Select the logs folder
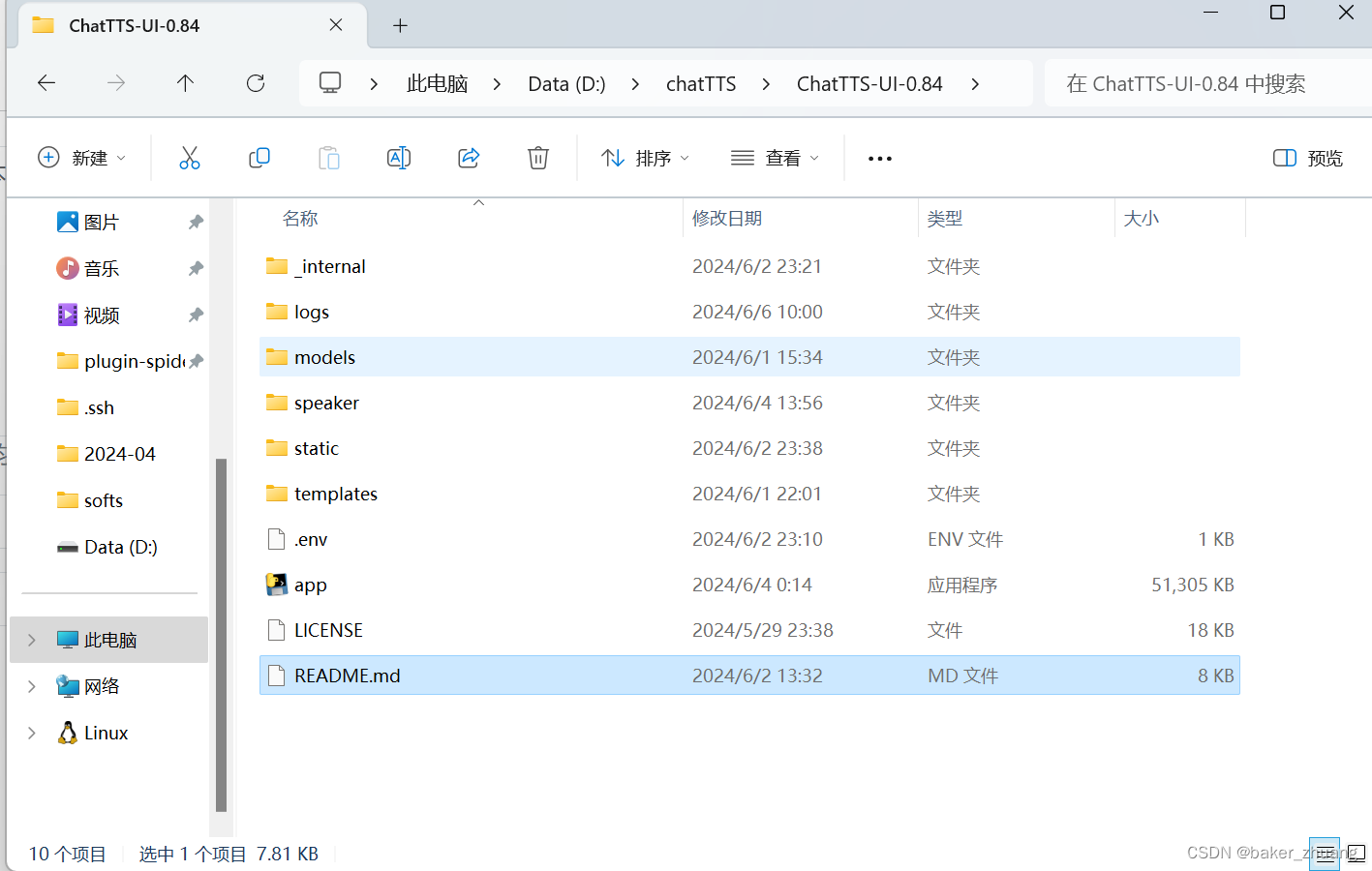The image size is (1372, 871). [749, 312]
